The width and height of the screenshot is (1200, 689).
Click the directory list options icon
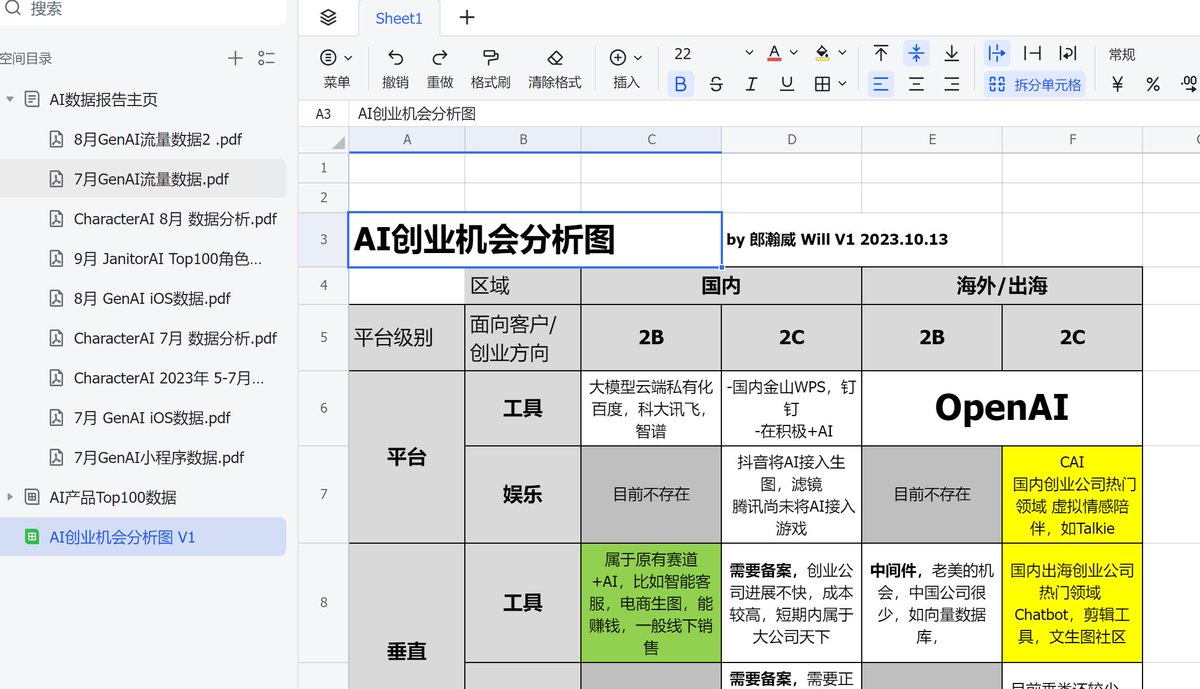click(266, 58)
